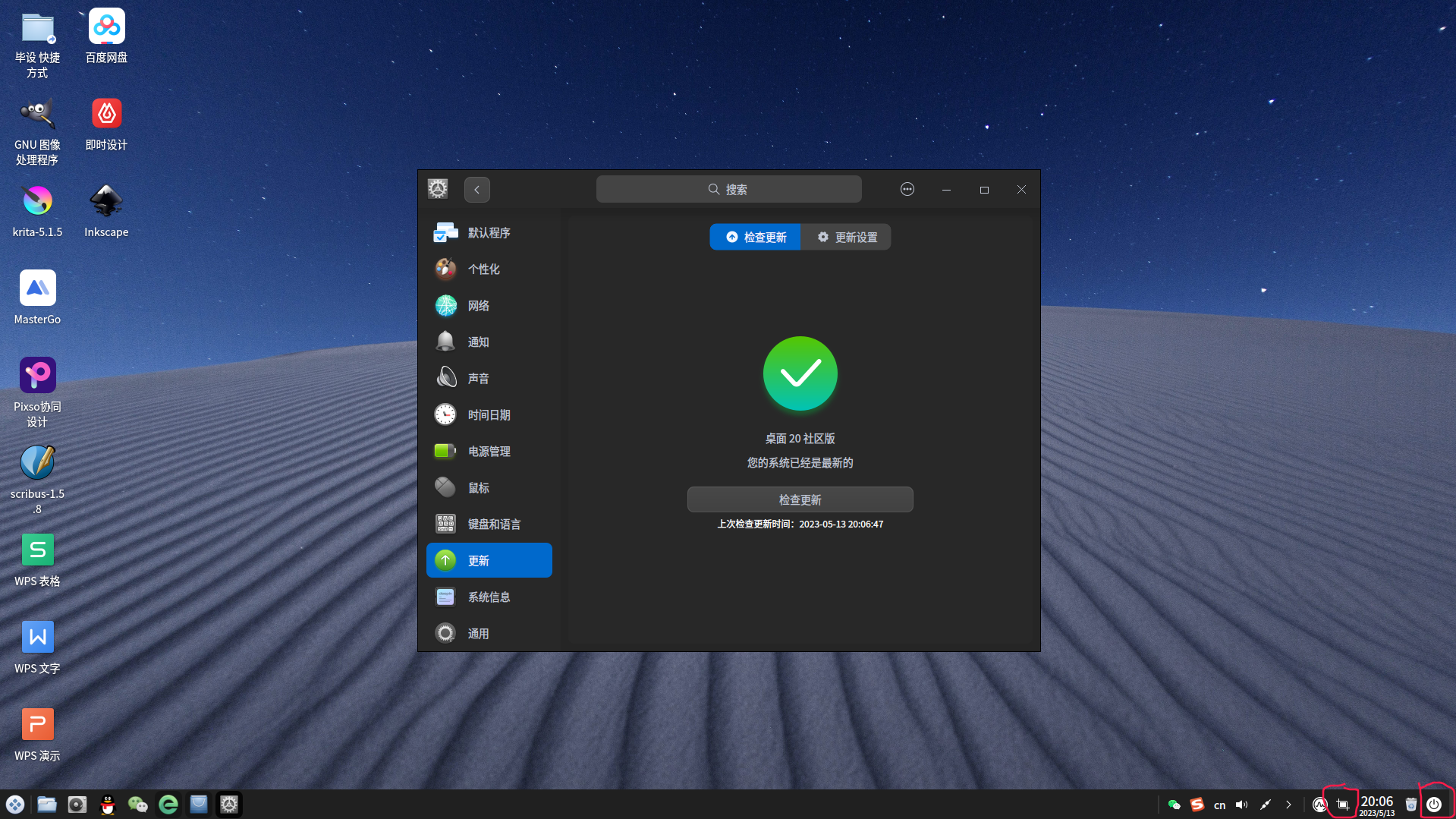Click the screenshot capture tray icon

click(x=1343, y=805)
